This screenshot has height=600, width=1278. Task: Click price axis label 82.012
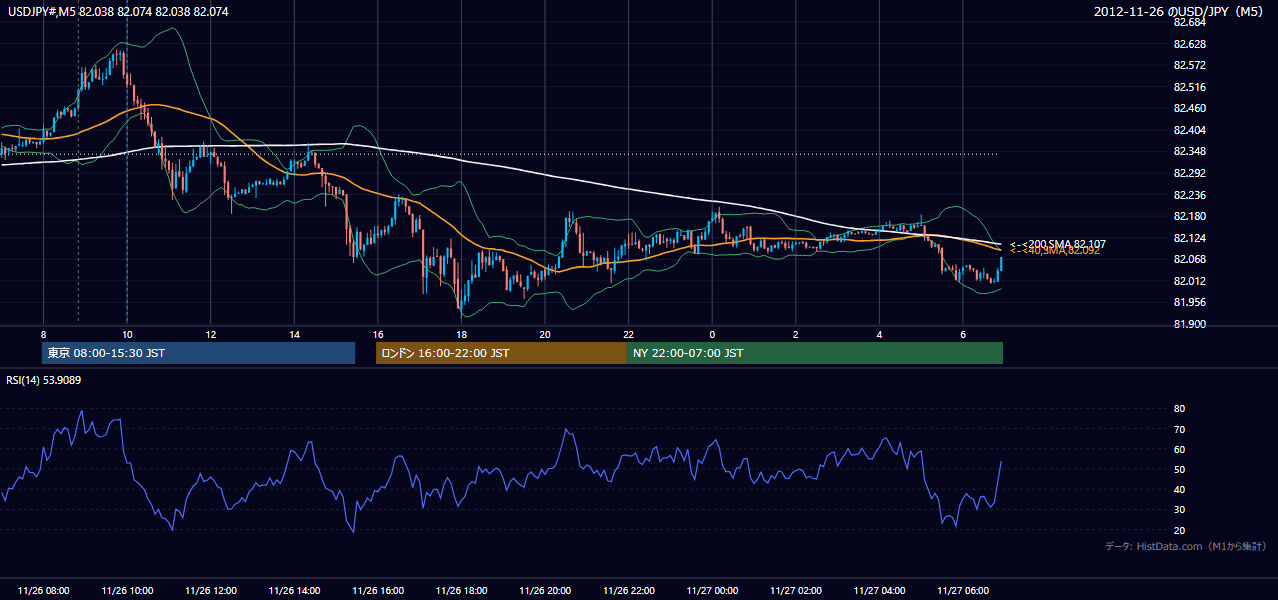[x=1190, y=281]
